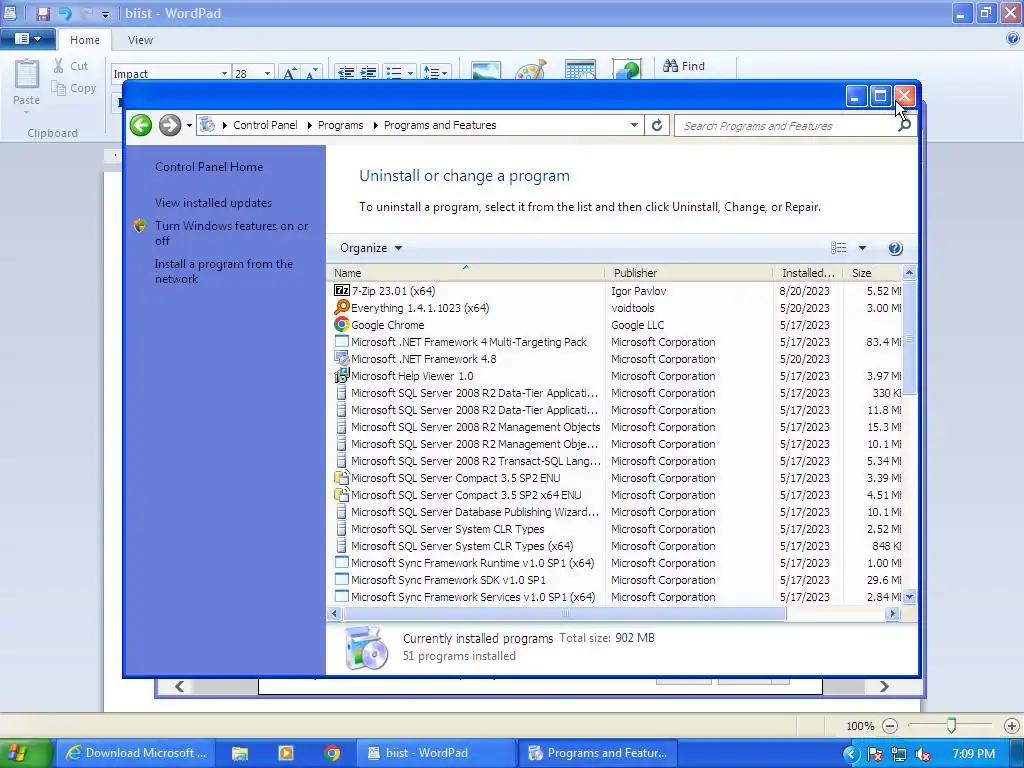Open the view options dropdown arrow
The width and height of the screenshot is (1024, 768).
click(862, 248)
